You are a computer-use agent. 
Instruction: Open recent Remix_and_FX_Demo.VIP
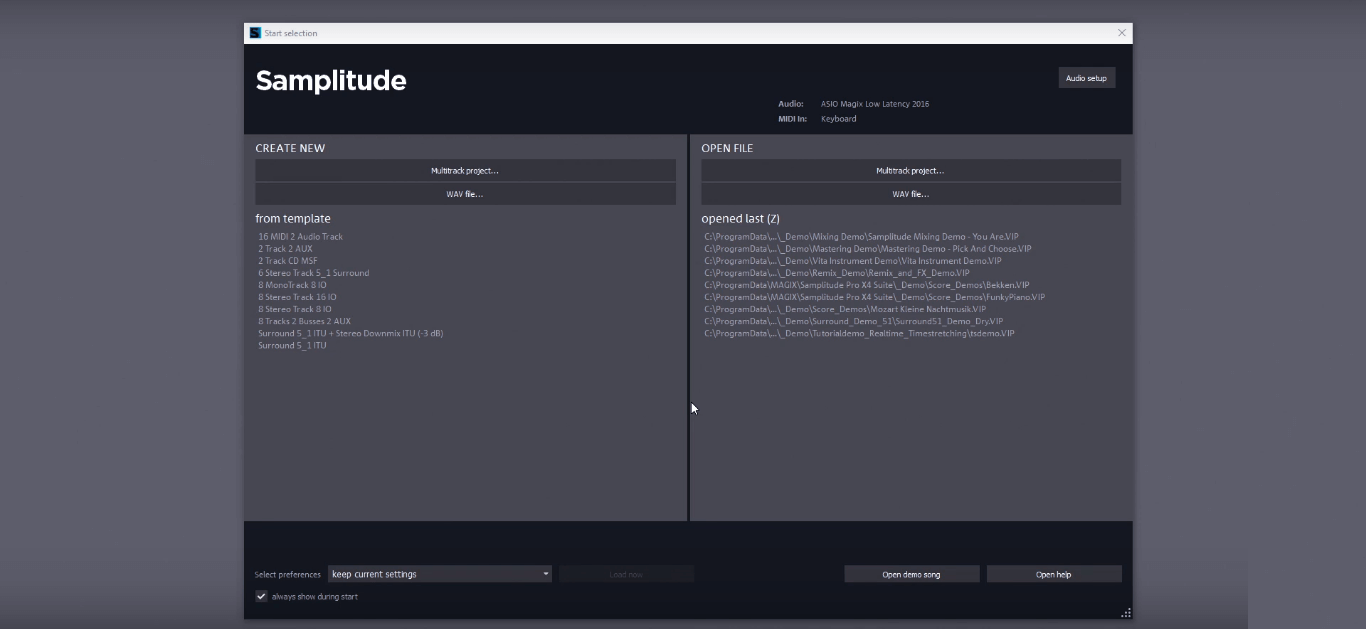(x=837, y=273)
